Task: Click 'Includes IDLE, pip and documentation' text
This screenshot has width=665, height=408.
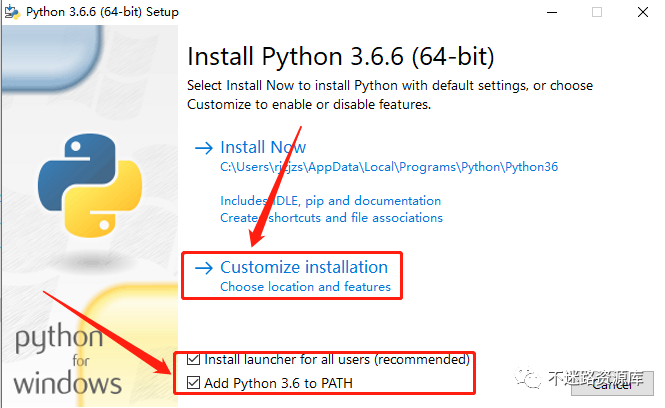Action: click(x=330, y=201)
